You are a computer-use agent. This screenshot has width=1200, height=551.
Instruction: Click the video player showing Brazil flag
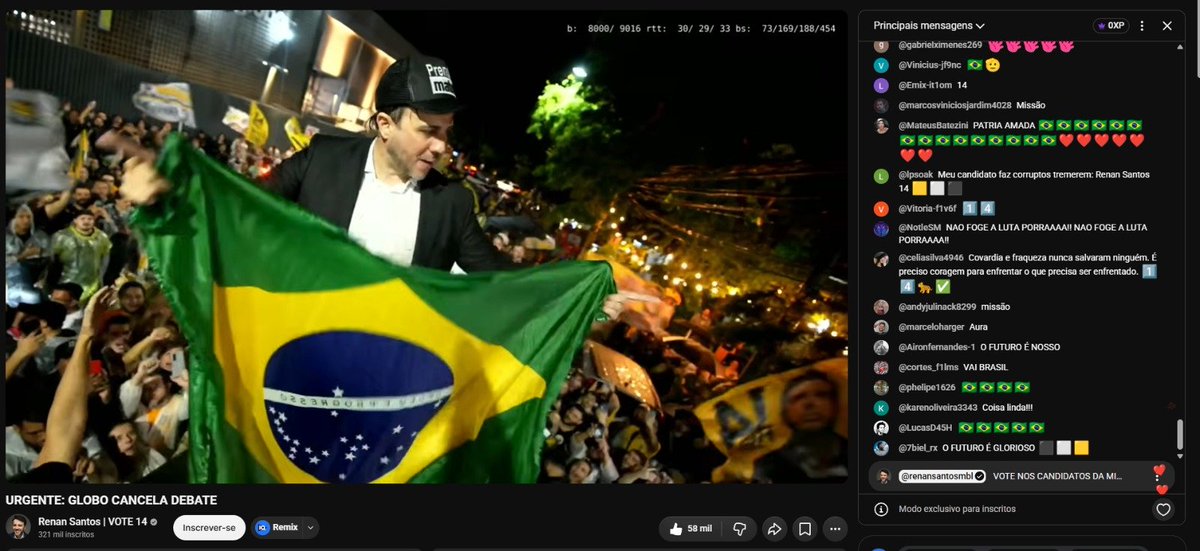tap(426, 248)
